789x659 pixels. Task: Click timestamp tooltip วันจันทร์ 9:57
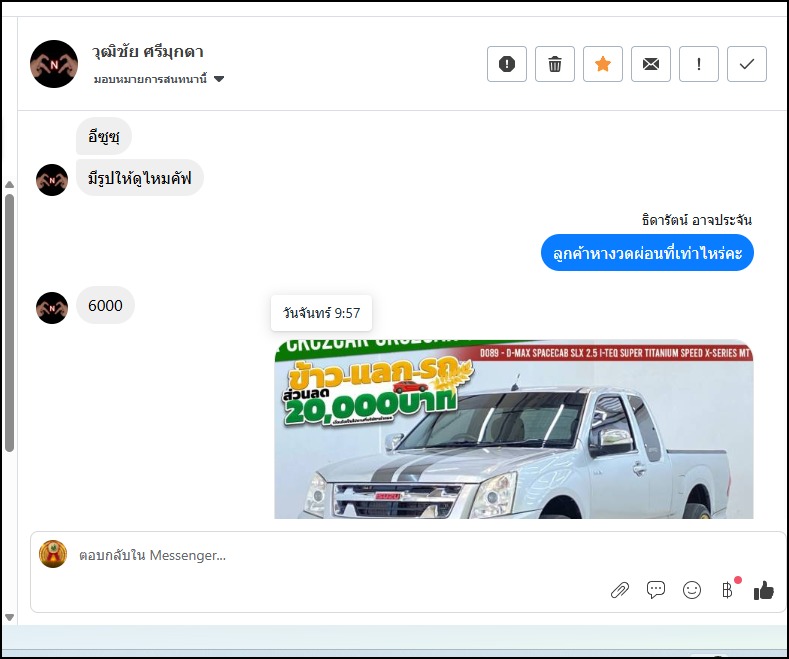click(322, 313)
